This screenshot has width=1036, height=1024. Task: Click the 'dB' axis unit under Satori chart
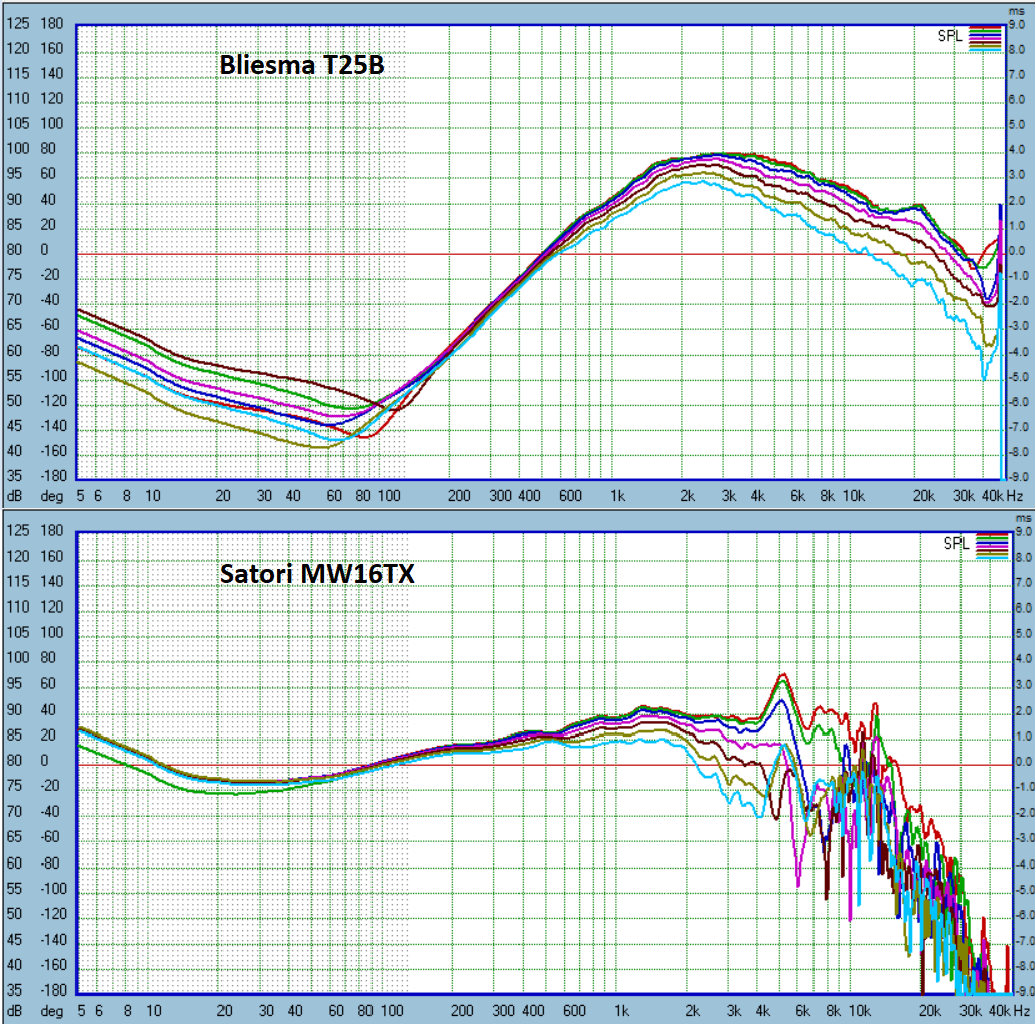pyautogui.click(x=15, y=1011)
